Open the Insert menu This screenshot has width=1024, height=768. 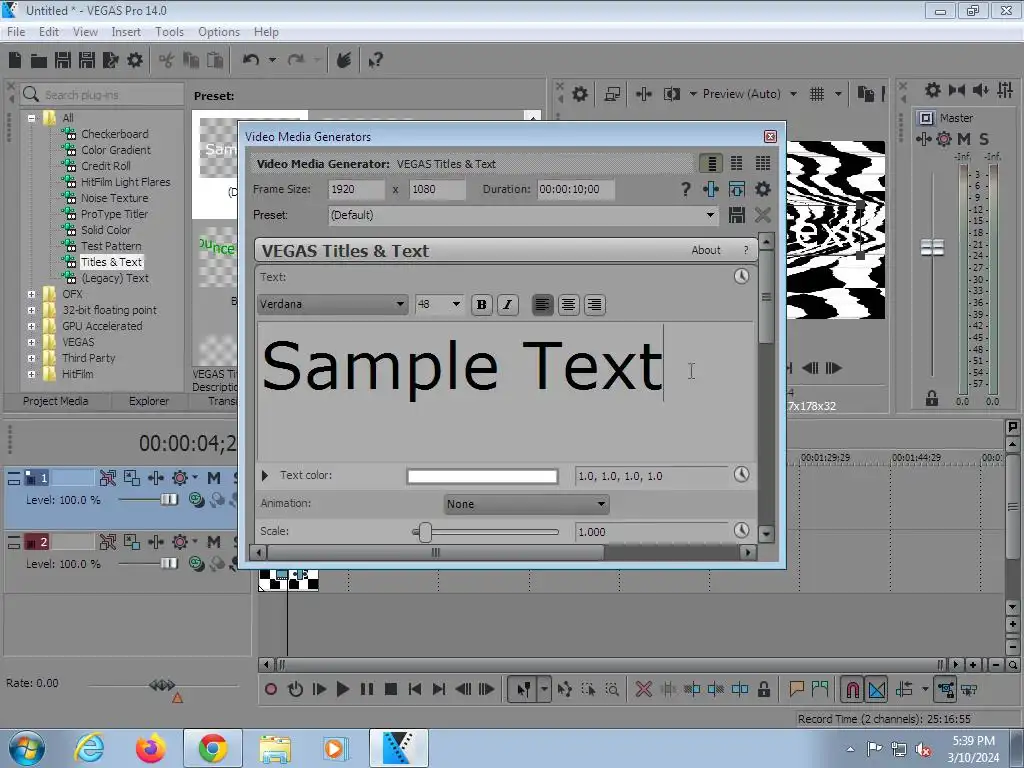coord(126,32)
